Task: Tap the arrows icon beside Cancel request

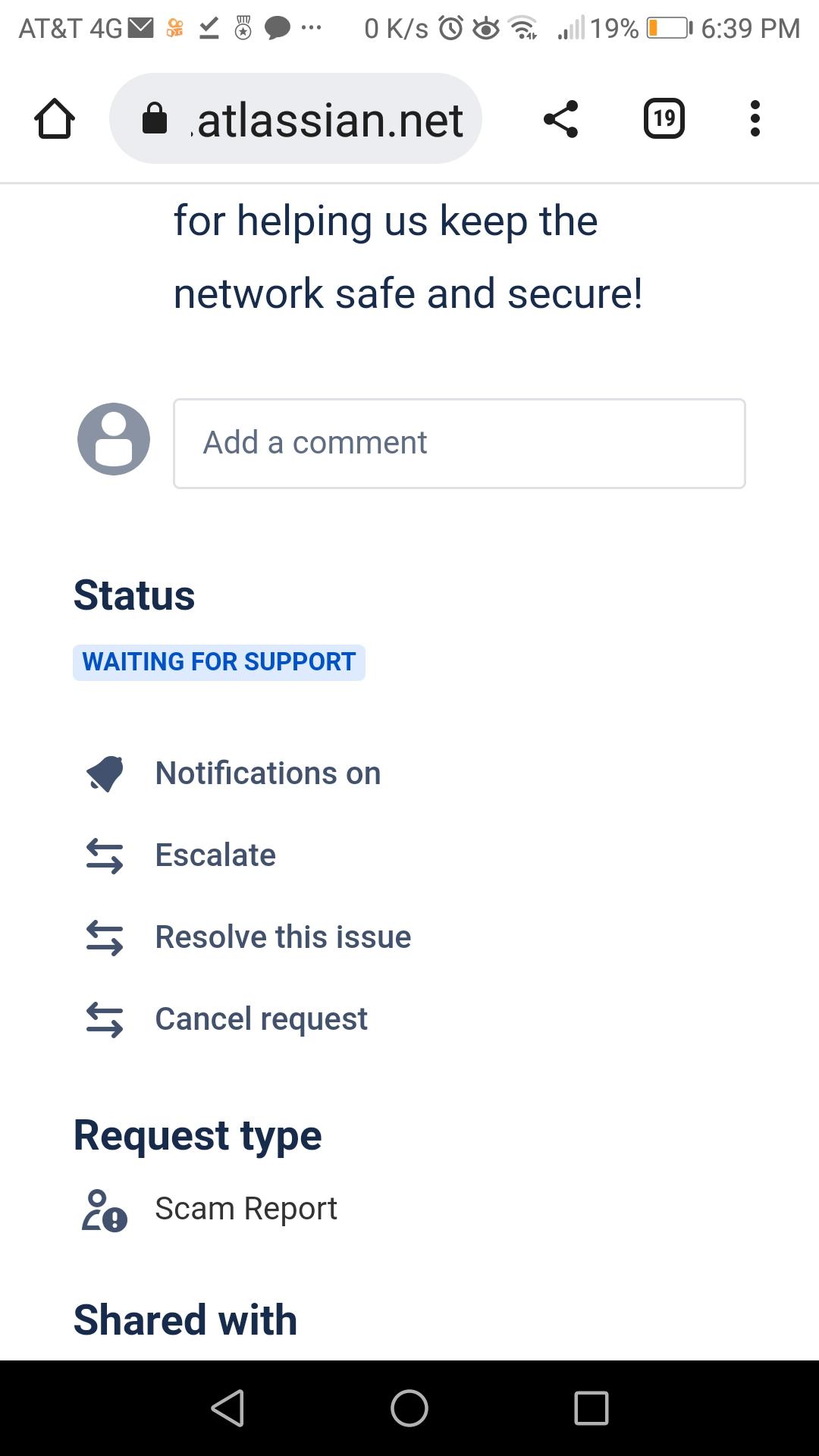Action: [105, 1020]
